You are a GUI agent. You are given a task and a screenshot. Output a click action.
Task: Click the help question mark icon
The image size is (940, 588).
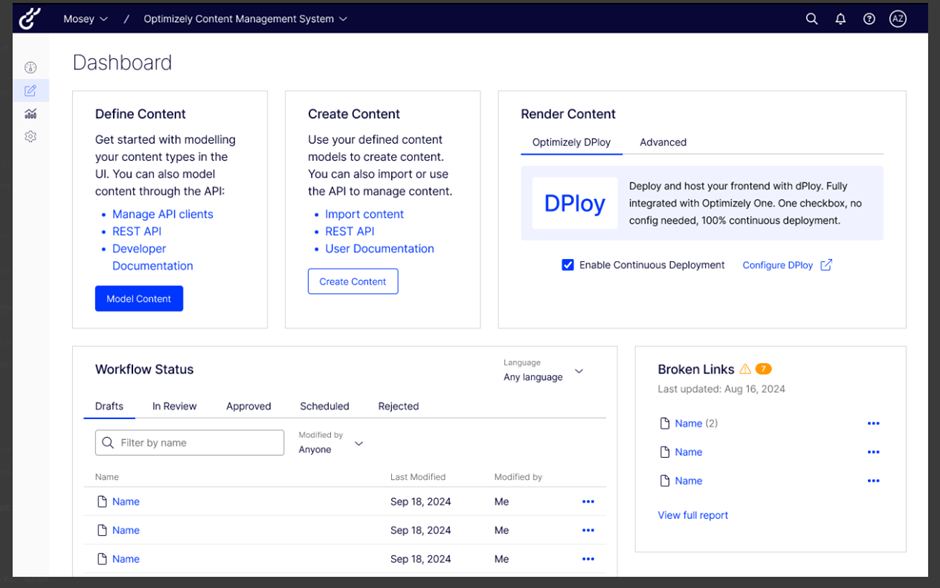pos(869,19)
